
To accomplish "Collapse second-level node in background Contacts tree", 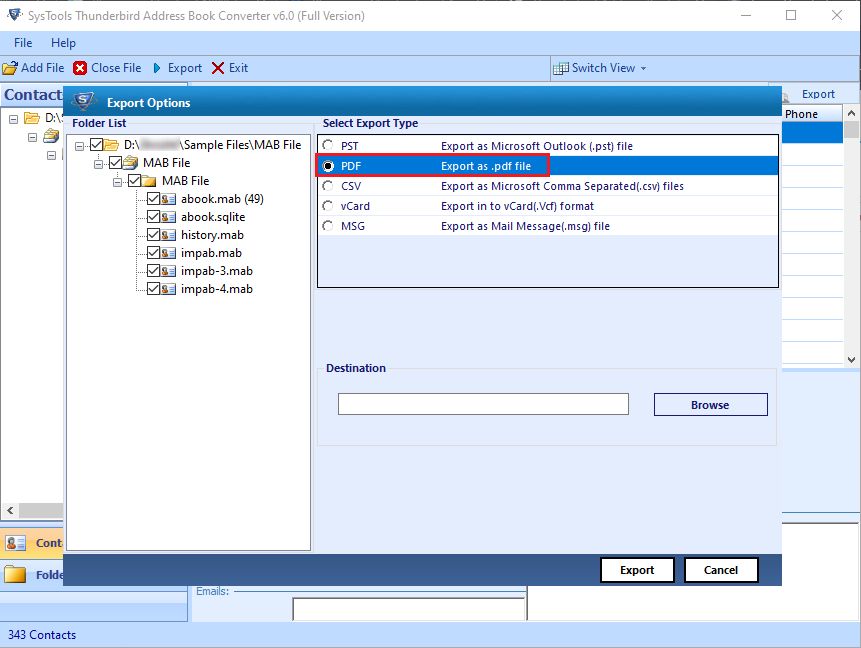I will coord(32,137).
